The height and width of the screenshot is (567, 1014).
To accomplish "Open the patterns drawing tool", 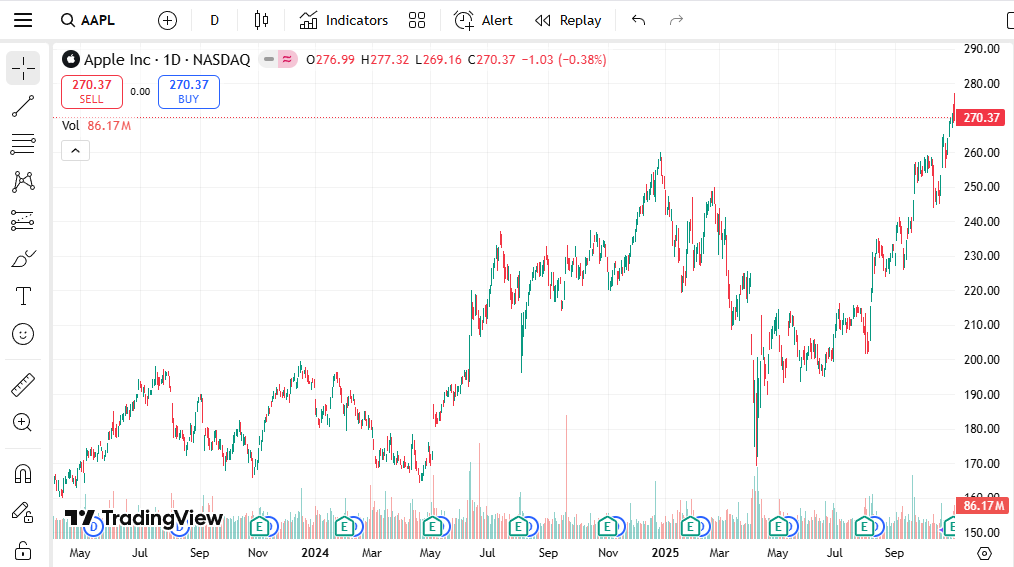I will (x=22, y=182).
